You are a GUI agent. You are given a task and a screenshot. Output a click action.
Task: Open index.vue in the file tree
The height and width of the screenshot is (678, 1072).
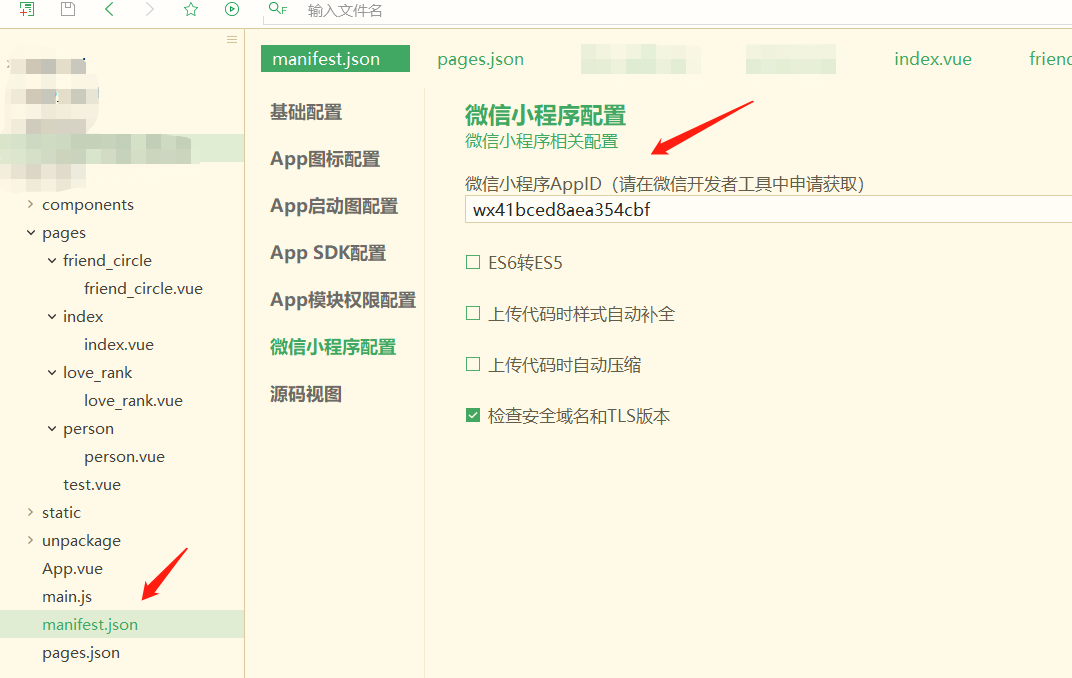[118, 344]
